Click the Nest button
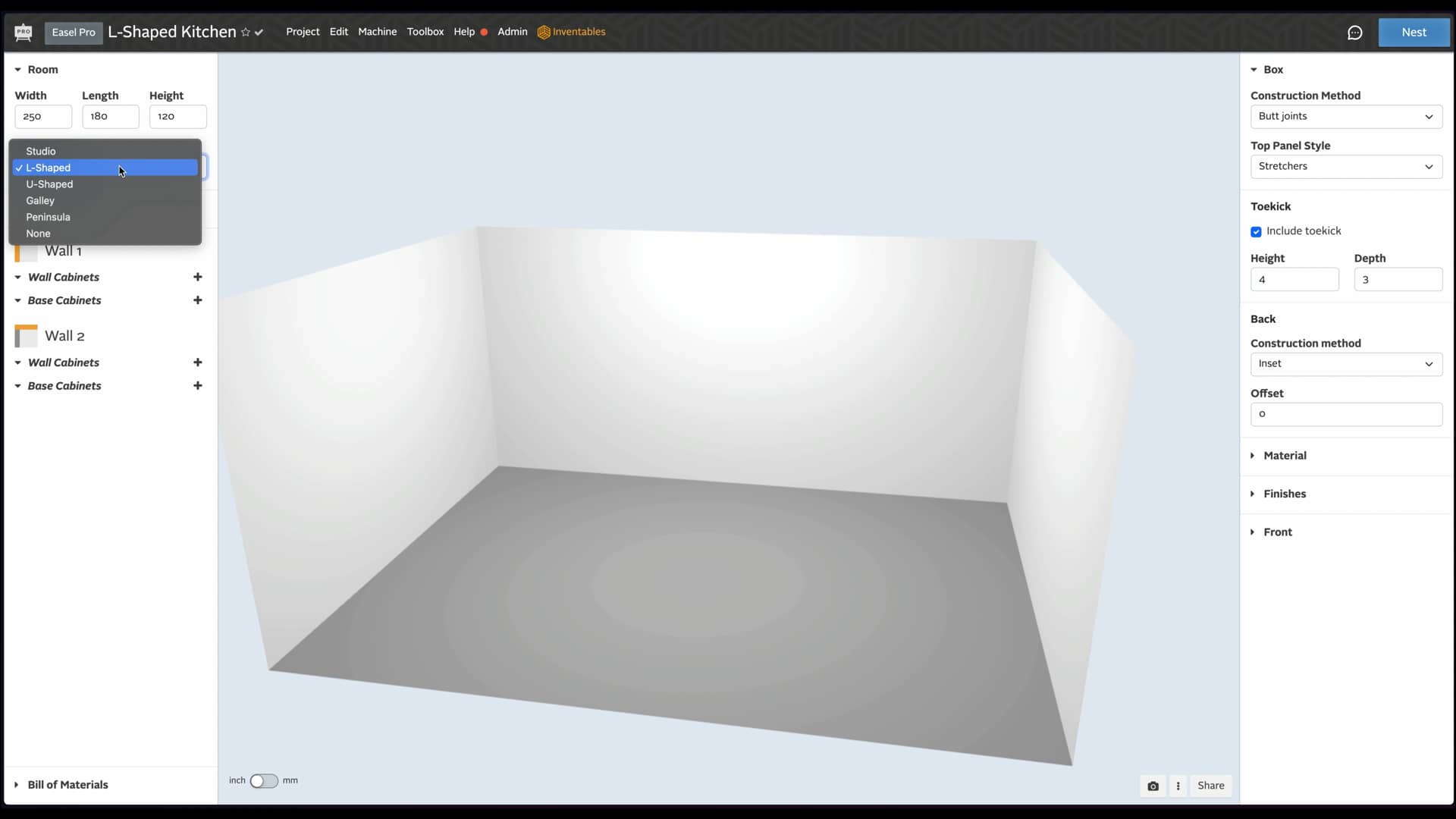Screen dimensions: 1456x819 click(1414, 33)
